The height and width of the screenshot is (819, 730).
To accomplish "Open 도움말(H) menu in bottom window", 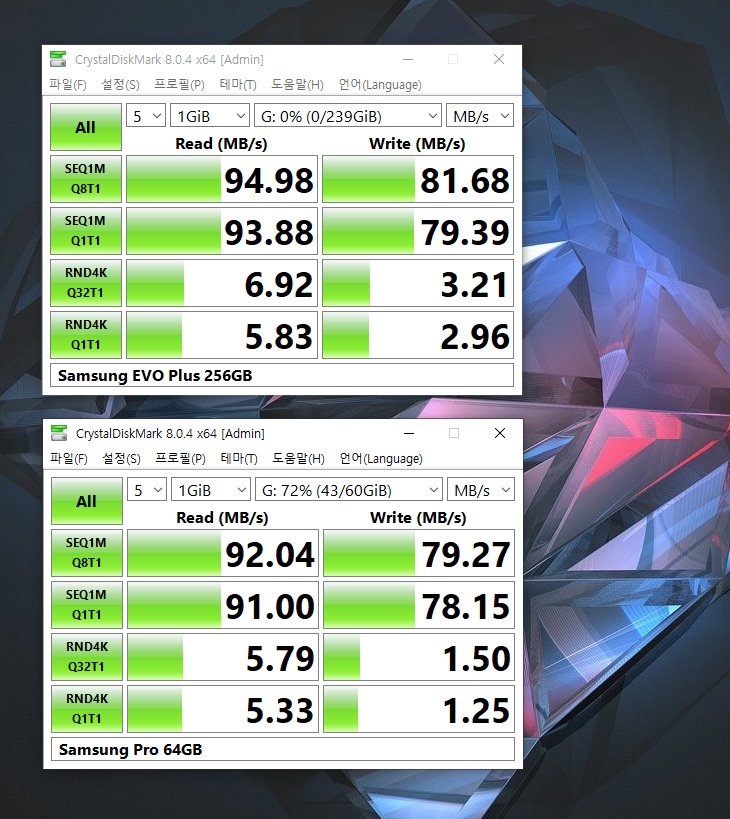I will coord(299,459).
